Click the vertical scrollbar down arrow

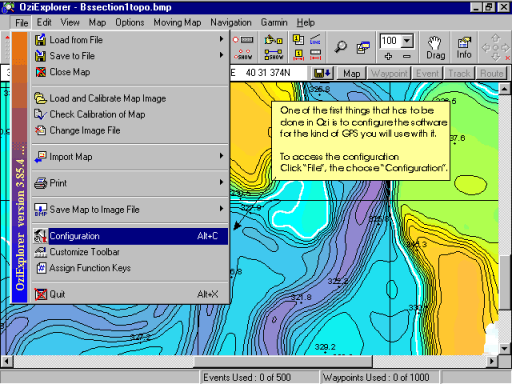[504, 349]
